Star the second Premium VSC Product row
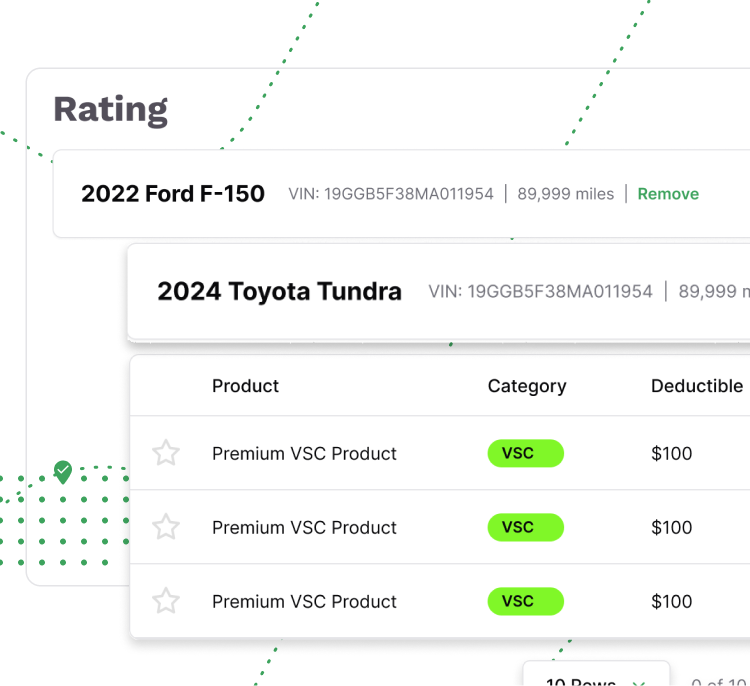 166,527
